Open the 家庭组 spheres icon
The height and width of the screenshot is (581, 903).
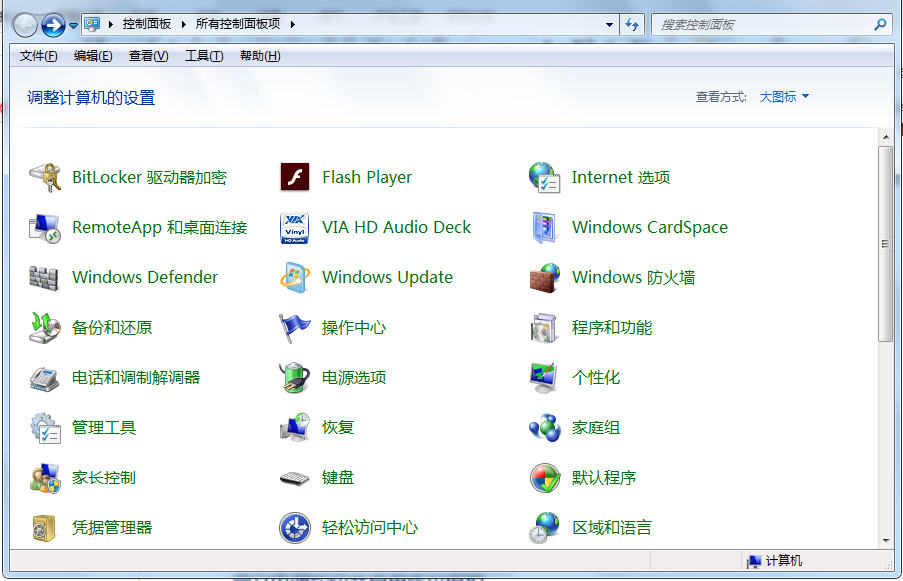pyautogui.click(x=545, y=428)
